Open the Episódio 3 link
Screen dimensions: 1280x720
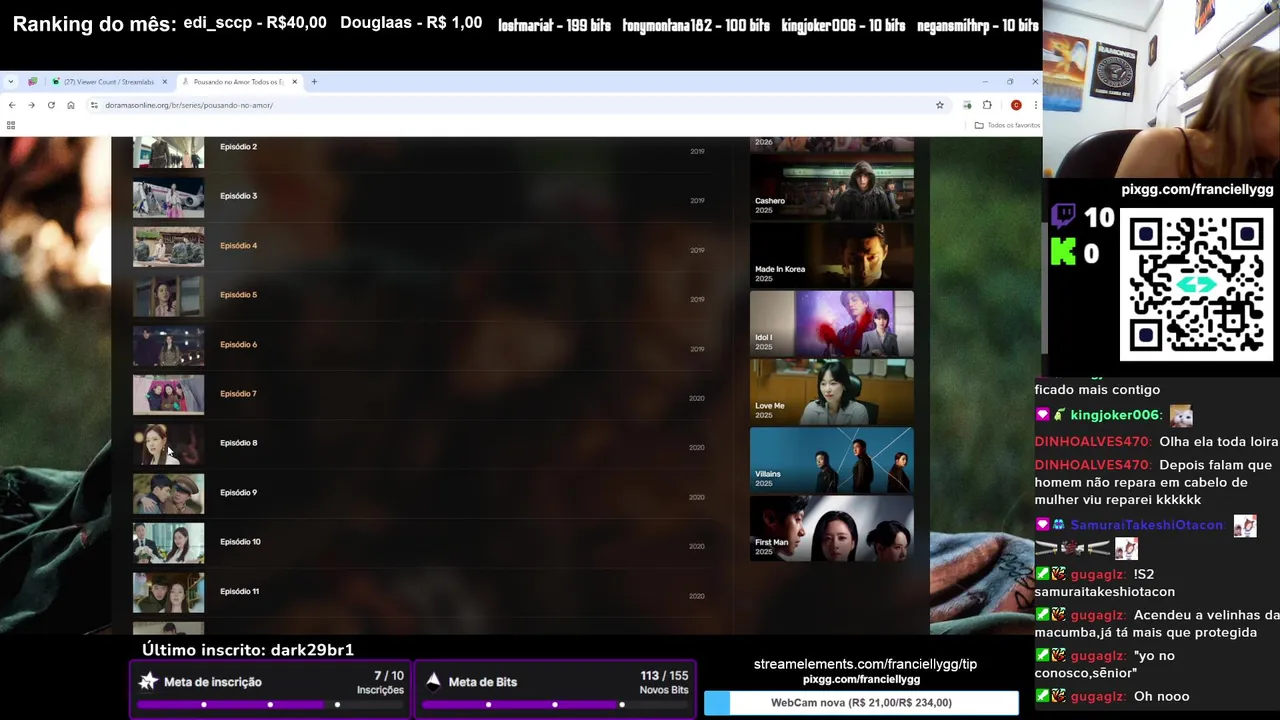point(238,196)
